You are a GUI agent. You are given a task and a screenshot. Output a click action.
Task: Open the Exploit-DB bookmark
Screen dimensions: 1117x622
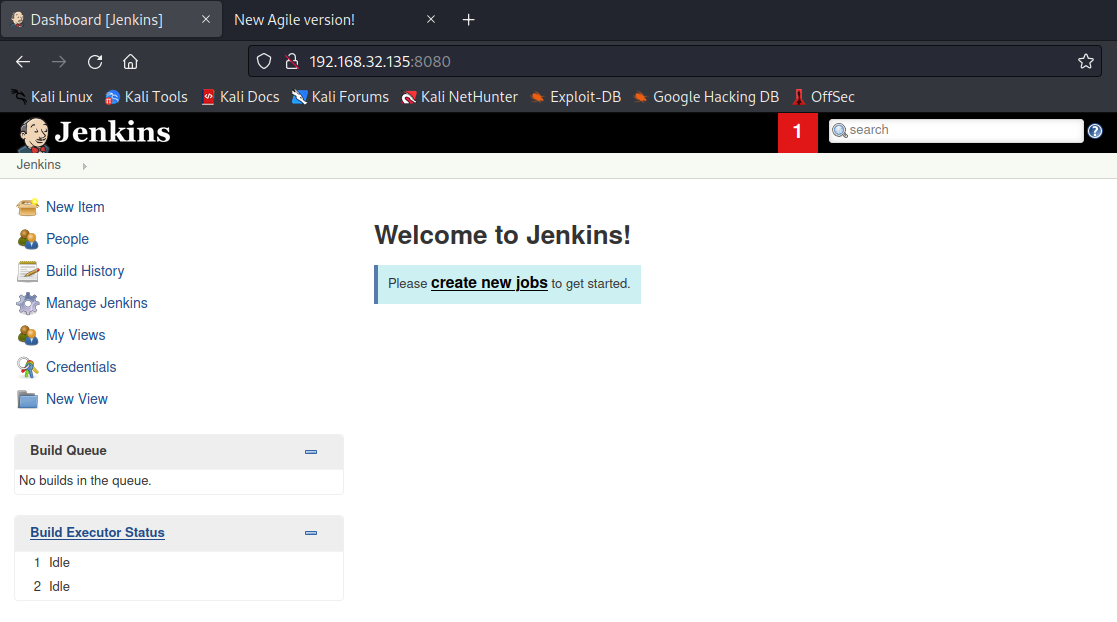click(x=576, y=97)
